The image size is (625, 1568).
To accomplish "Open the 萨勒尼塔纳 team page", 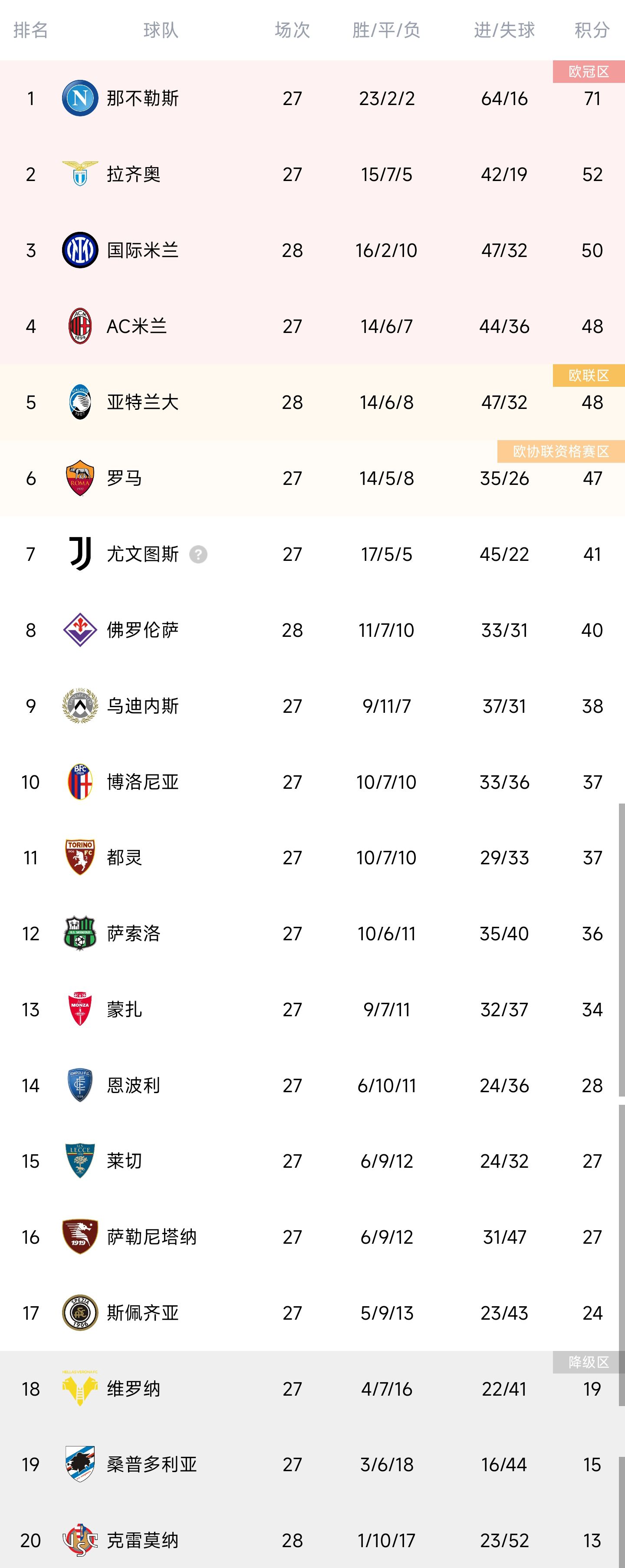I will pos(151,1237).
